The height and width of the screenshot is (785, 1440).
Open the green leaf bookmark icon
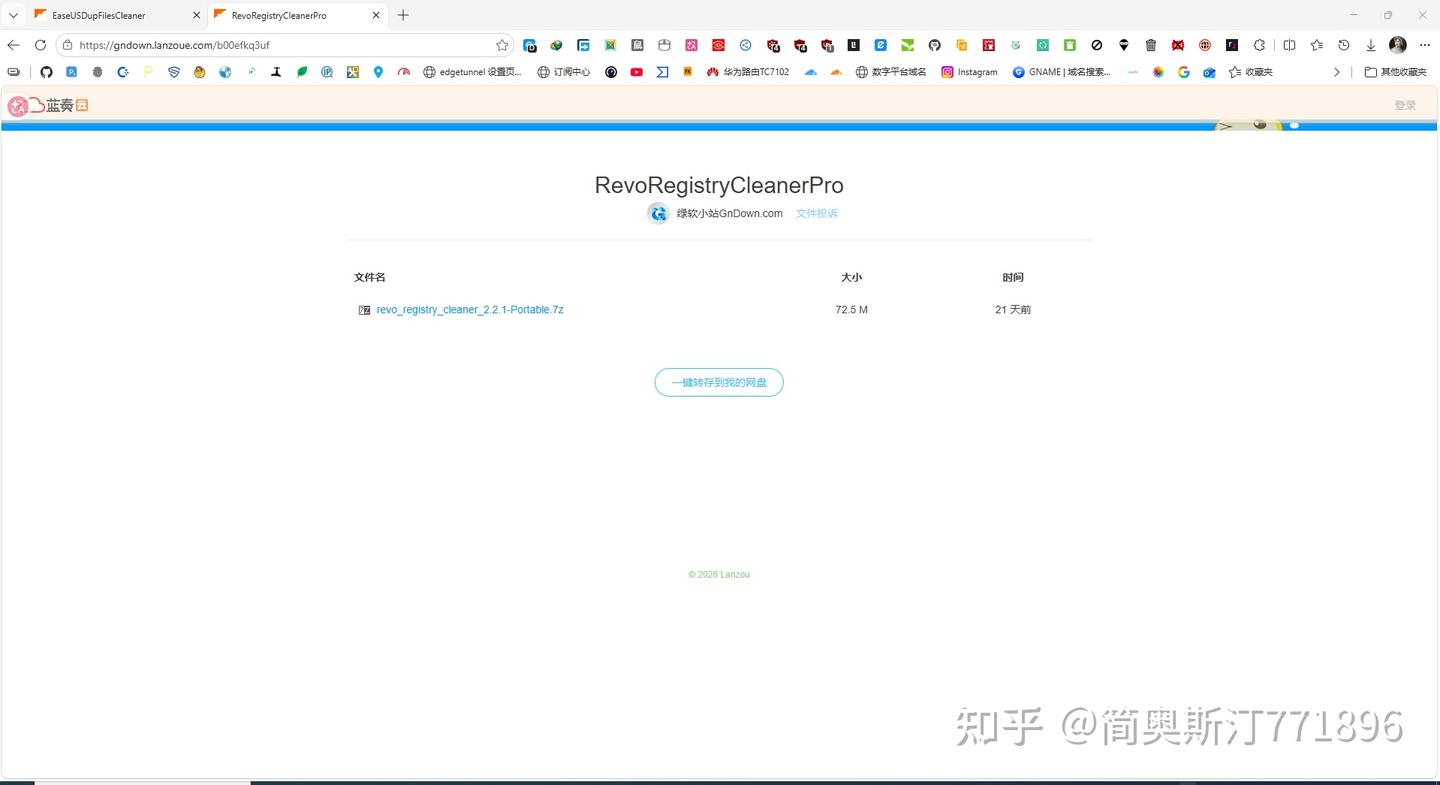(x=302, y=72)
